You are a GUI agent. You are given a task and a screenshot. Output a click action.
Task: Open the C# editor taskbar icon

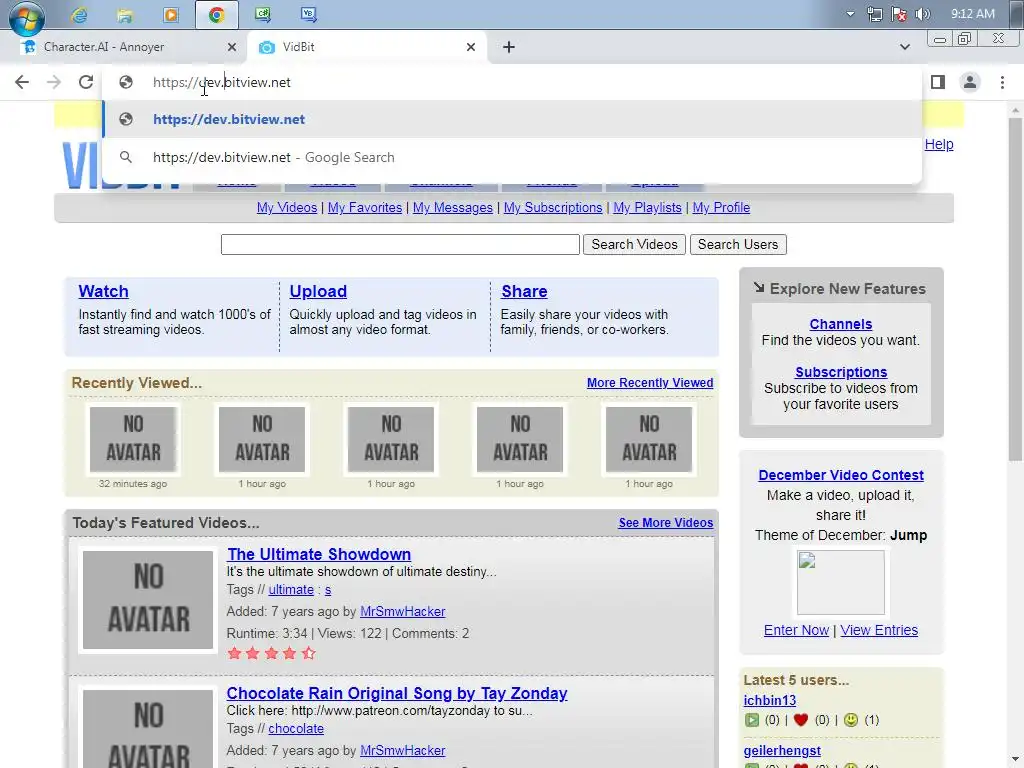pyautogui.click(x=263, y=14)
